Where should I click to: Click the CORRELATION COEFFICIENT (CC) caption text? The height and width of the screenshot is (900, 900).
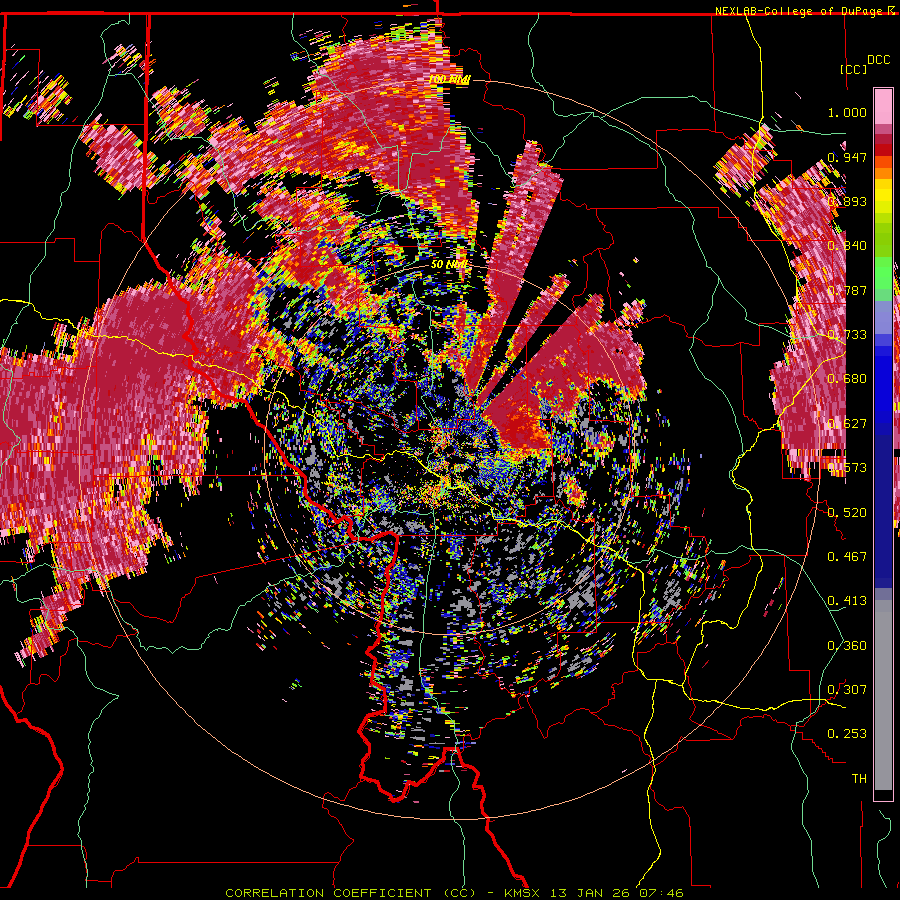click(x=351, y=893)
